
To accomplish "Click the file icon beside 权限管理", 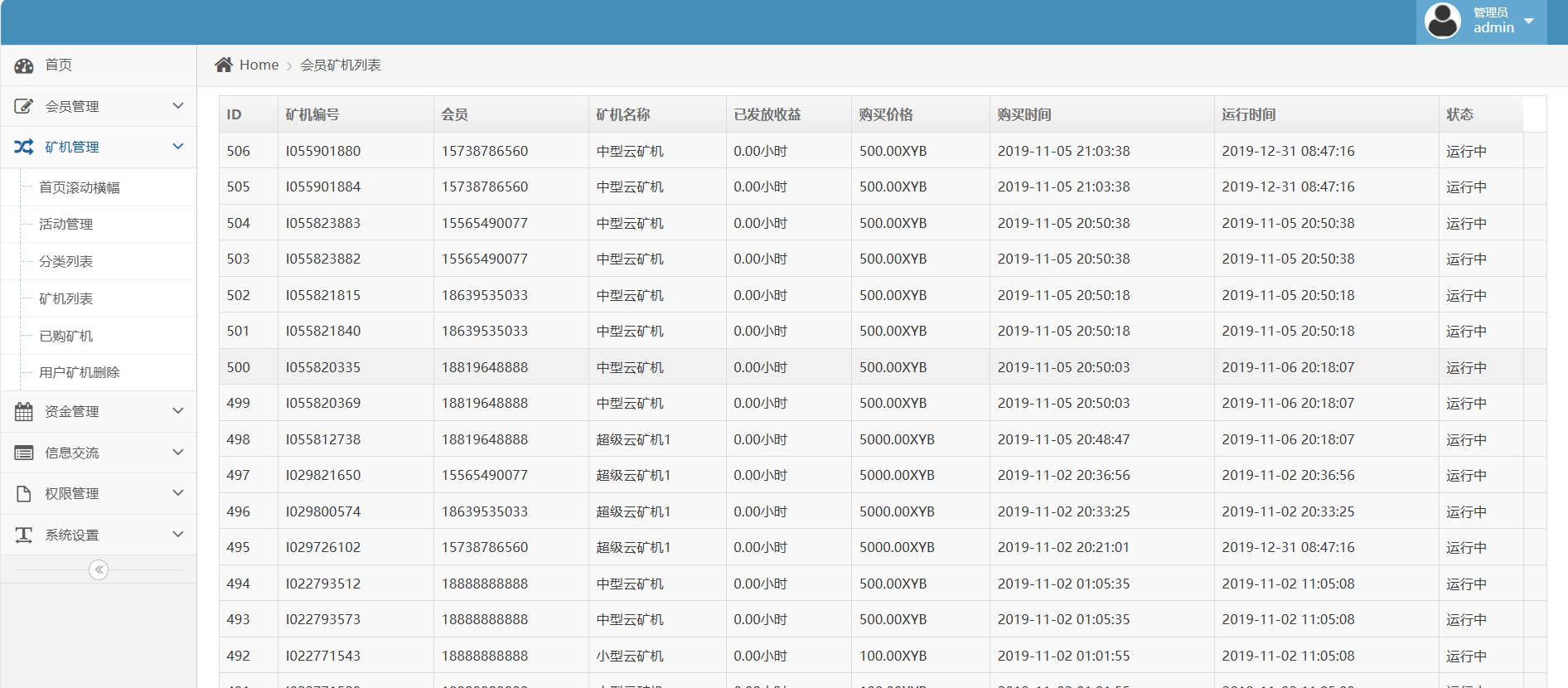I will click(x=24, y=493).
